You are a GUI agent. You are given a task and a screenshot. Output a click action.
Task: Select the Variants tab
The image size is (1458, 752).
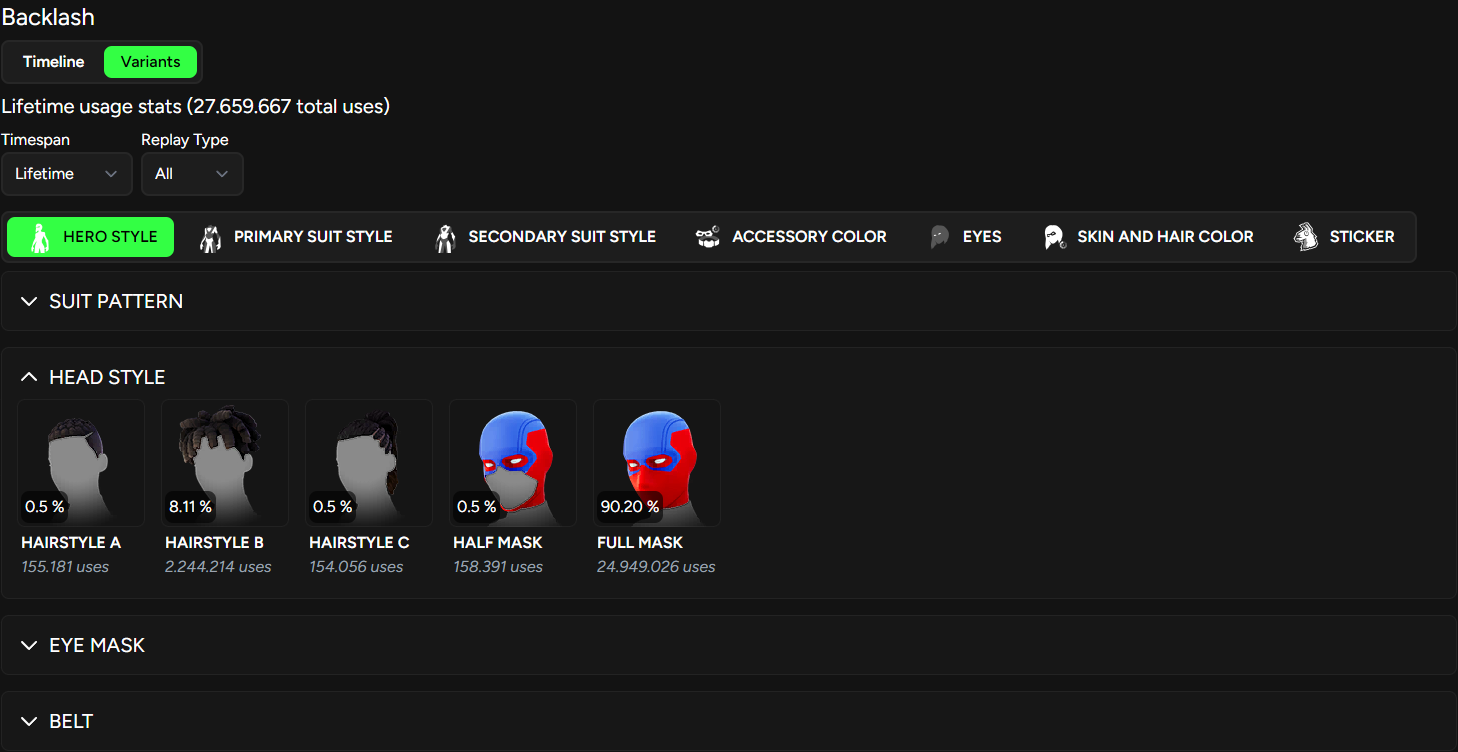click(x=150, y=61)
